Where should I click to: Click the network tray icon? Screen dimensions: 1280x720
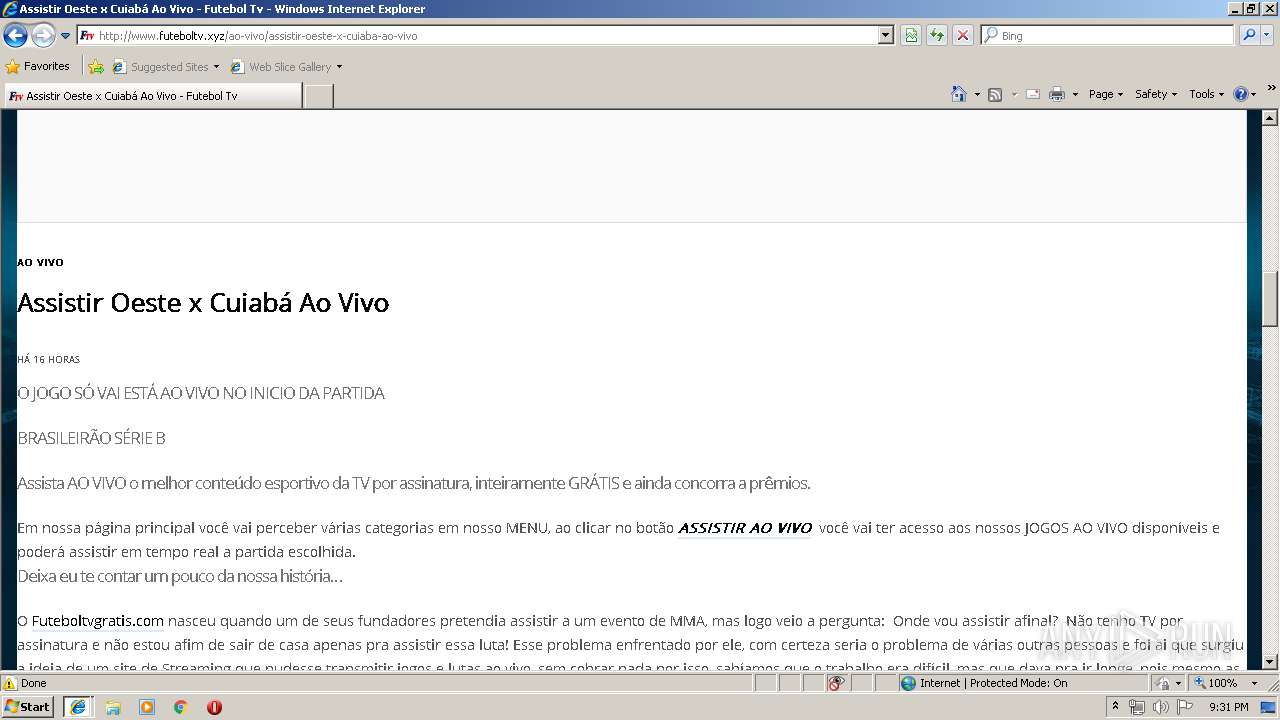(1137, 707)
